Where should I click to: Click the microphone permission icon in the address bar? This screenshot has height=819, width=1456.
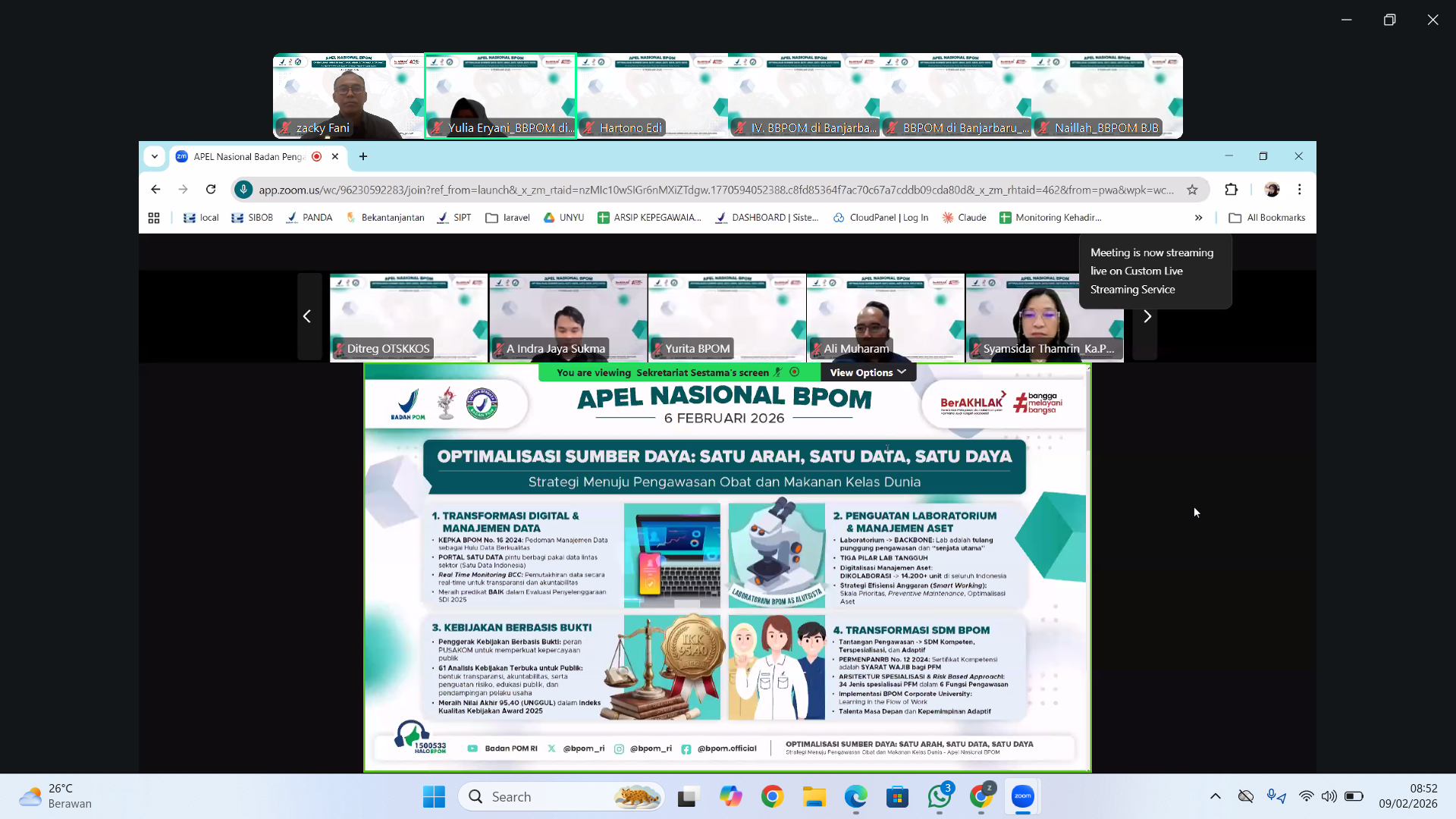[x=243, y=190]
